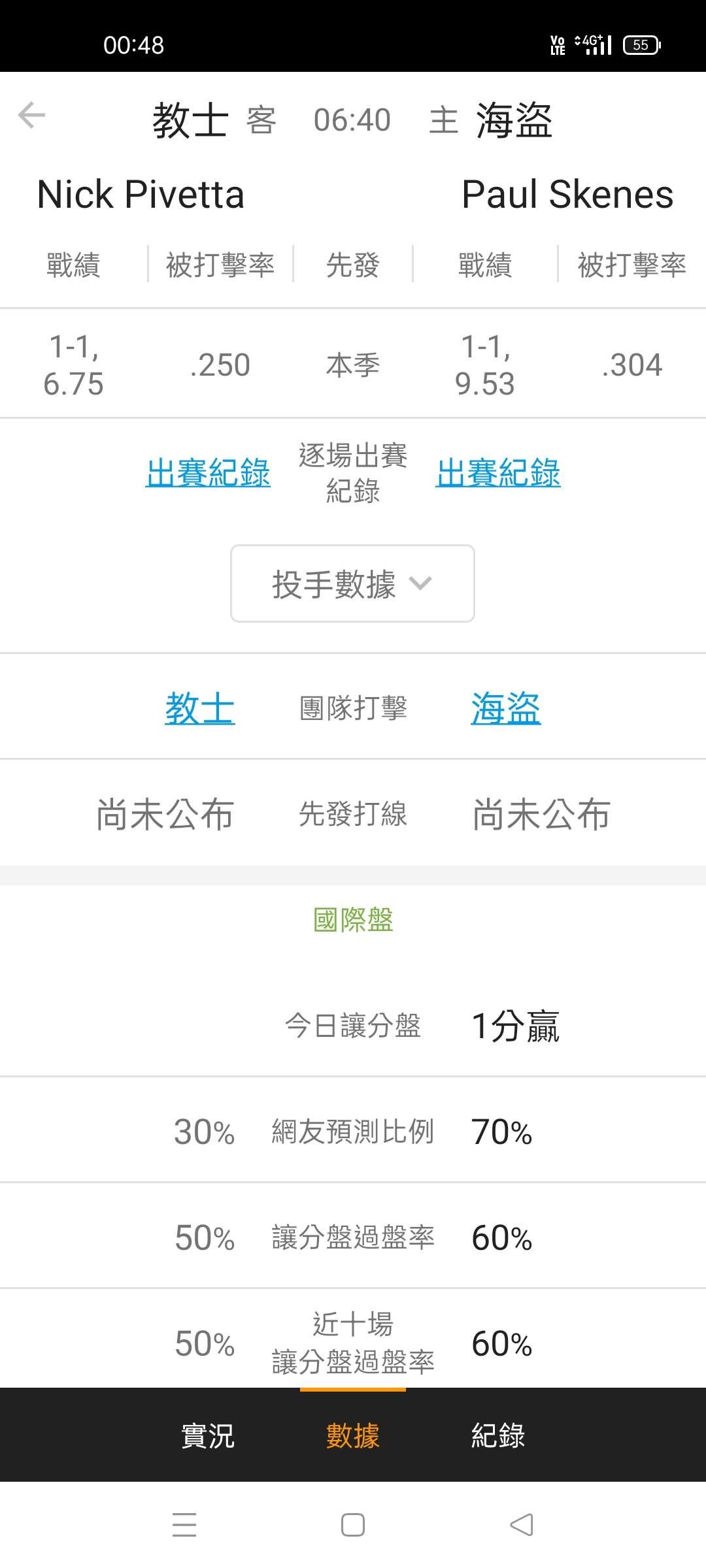Tap the back arrow icon
Image resolution: width=706 pixels, height=1568 pixels.
click(31, 116)
